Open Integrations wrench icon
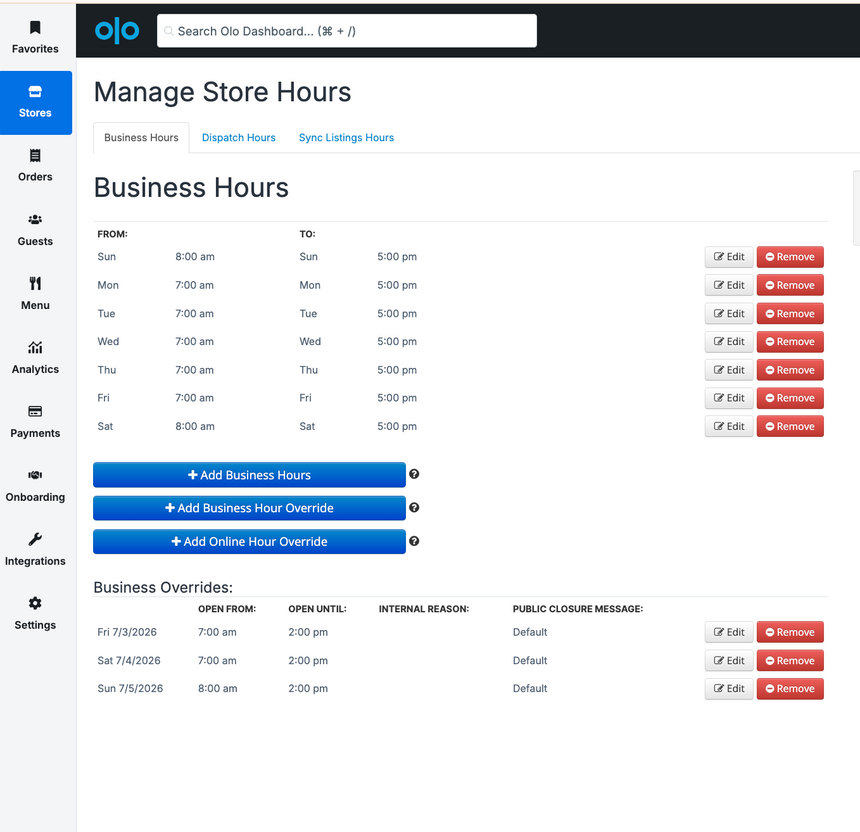 [x=35, y=539]
